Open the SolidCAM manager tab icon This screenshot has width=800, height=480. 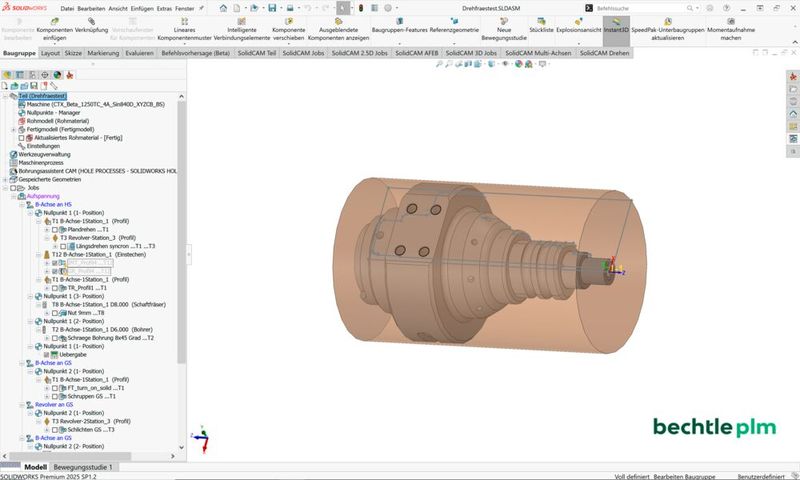70,75
